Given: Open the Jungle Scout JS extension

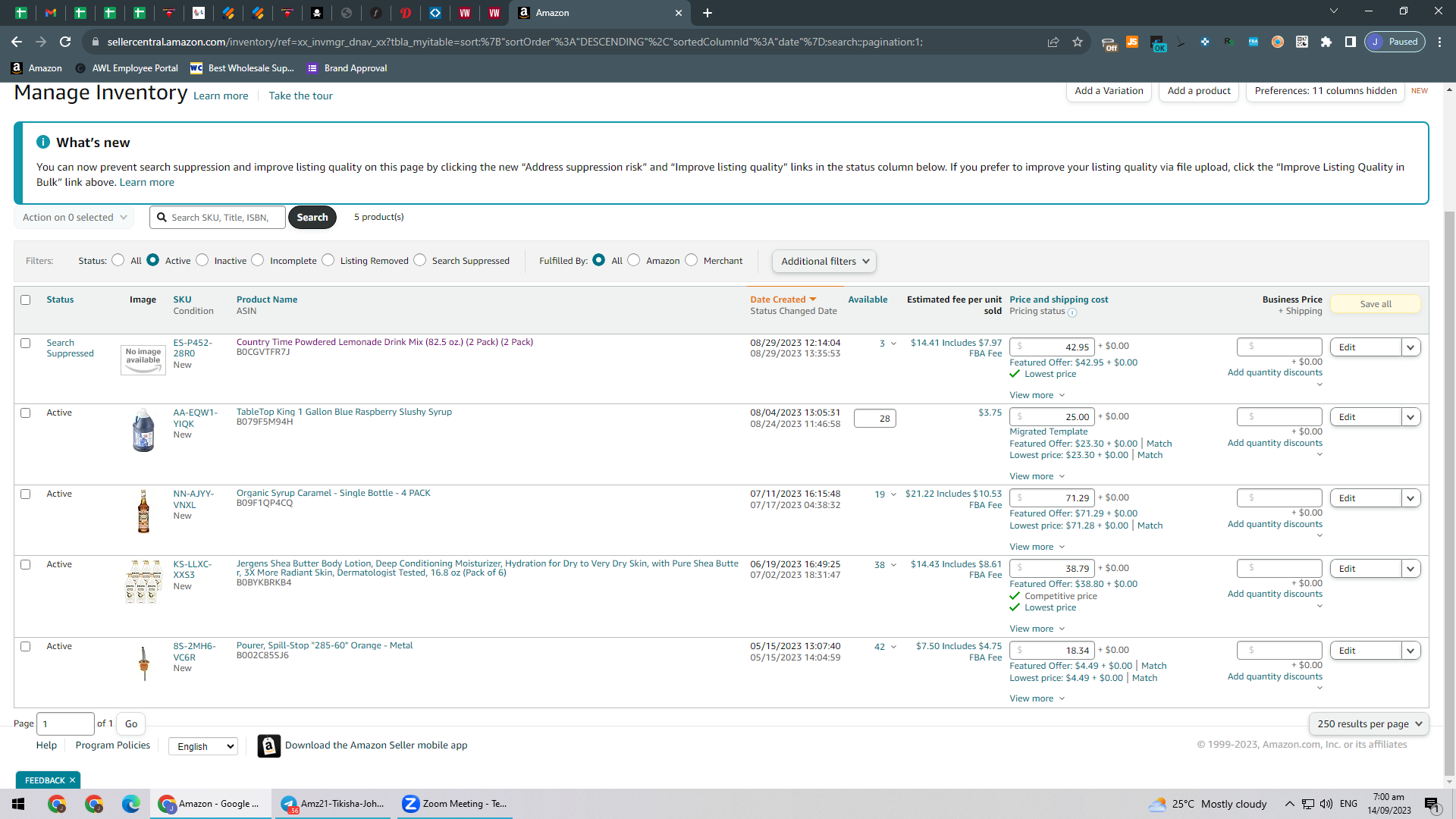Looking at the screenshot, I should pyautogui.click(x=1132, y=42).
